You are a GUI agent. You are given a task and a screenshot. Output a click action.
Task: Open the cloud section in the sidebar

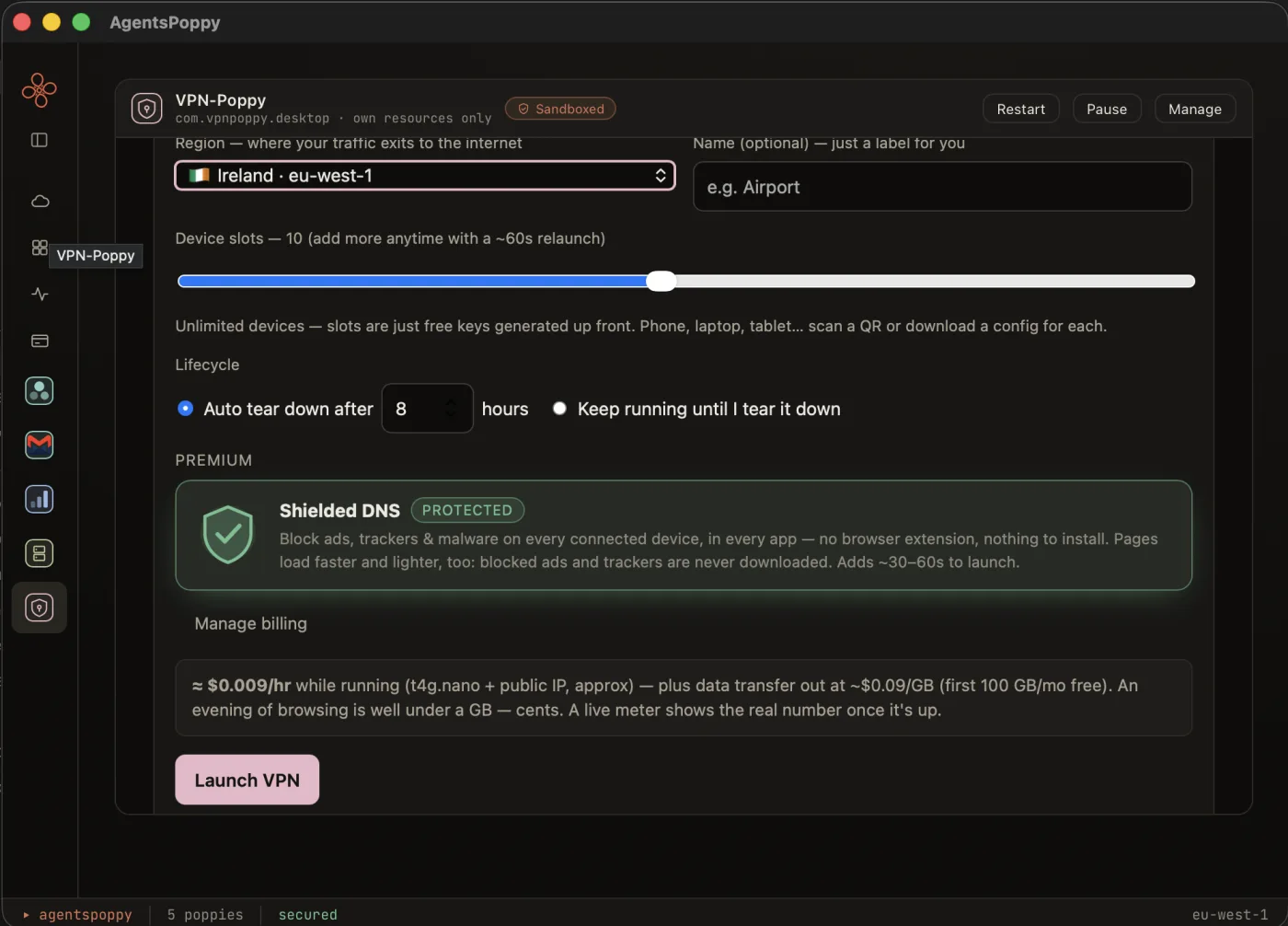(x=40, y=202)
